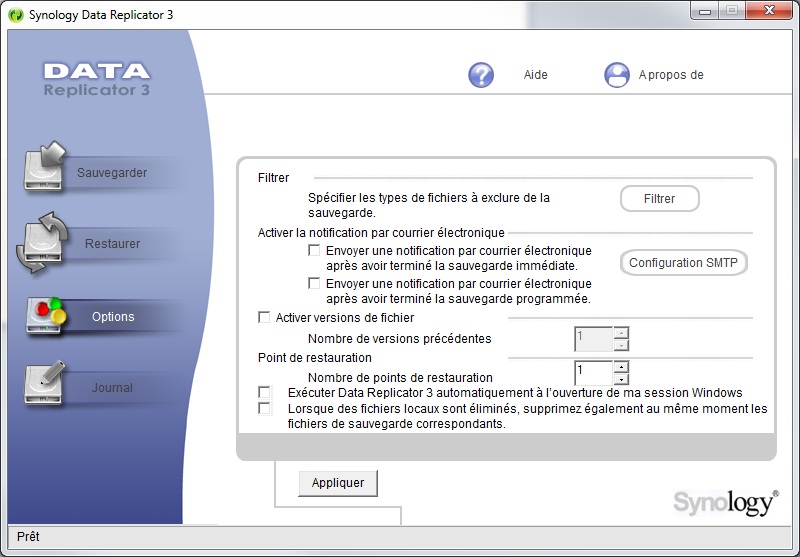The width and height of the screenshot is (800, 557).
Task: Open the Sauvegarder section
Action: tap(112, 173)
